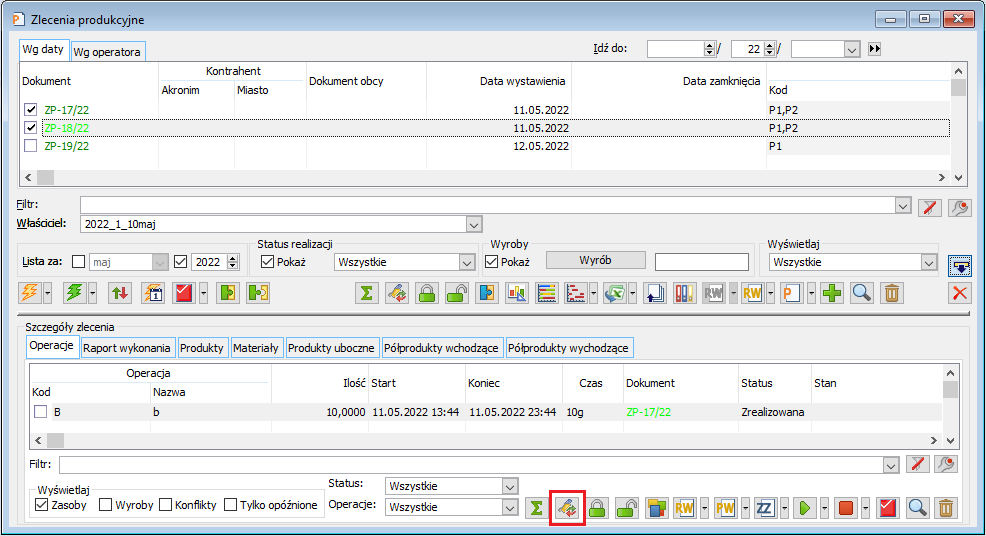The height and width of the screenshot is (536, 986).
Task: Uncheck the ZP-18/22 row checkbox
Action: 30,128
